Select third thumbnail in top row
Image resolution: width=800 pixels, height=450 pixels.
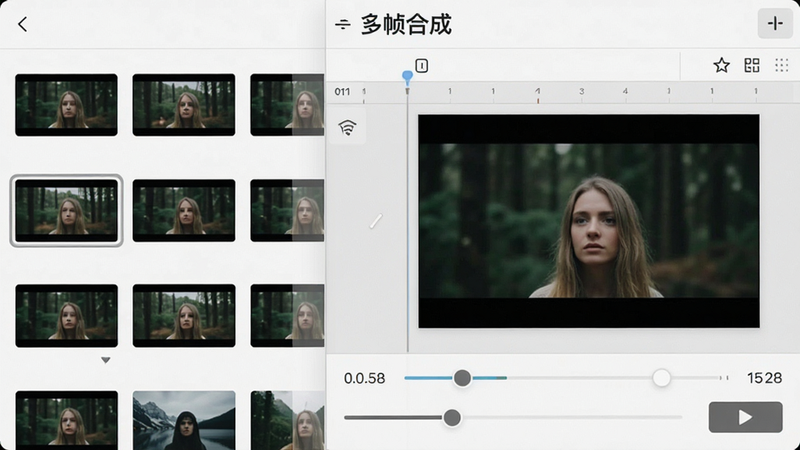click(287, 105)
